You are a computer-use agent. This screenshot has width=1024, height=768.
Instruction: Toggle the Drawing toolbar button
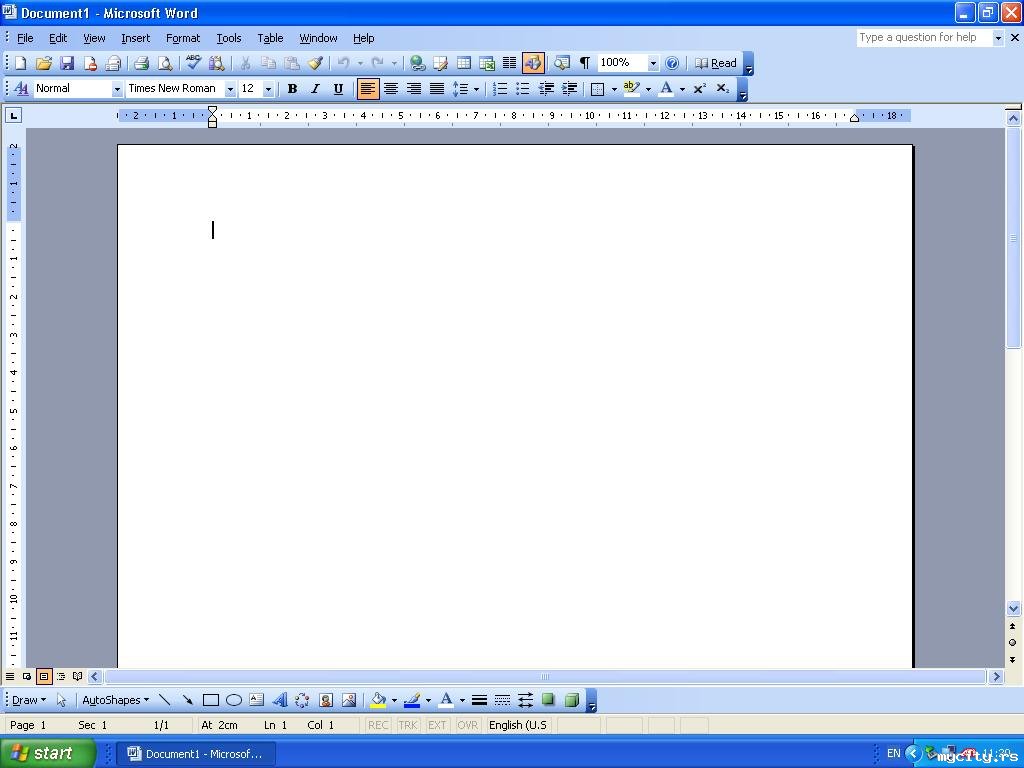coord(533,63)
